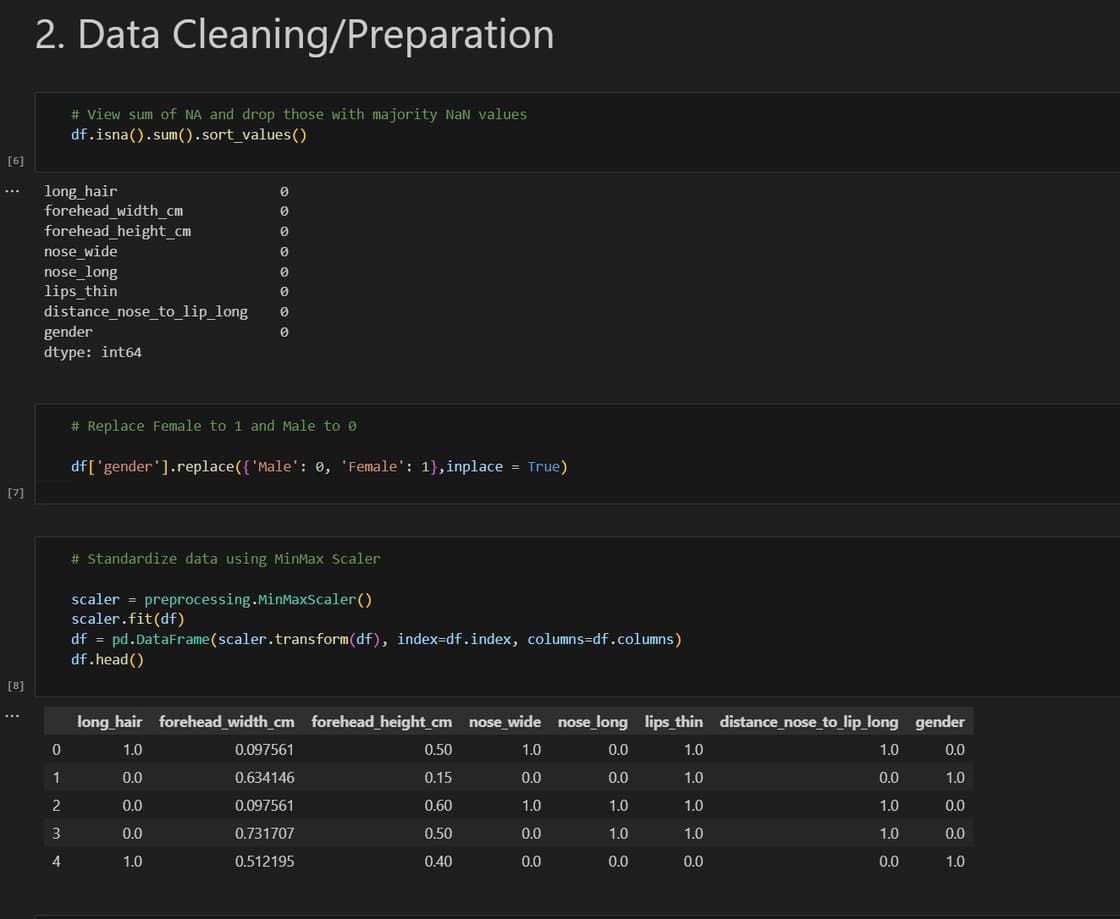The height and width of the screenshot is (919, 1120).
Task: Click the df.isna().sum().sort_values() code line
Action: point(189,135)
